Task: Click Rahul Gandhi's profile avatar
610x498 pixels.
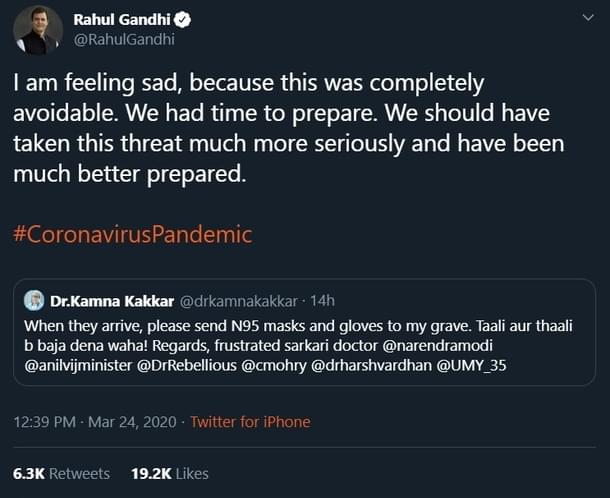Action: tap(38, 30)
